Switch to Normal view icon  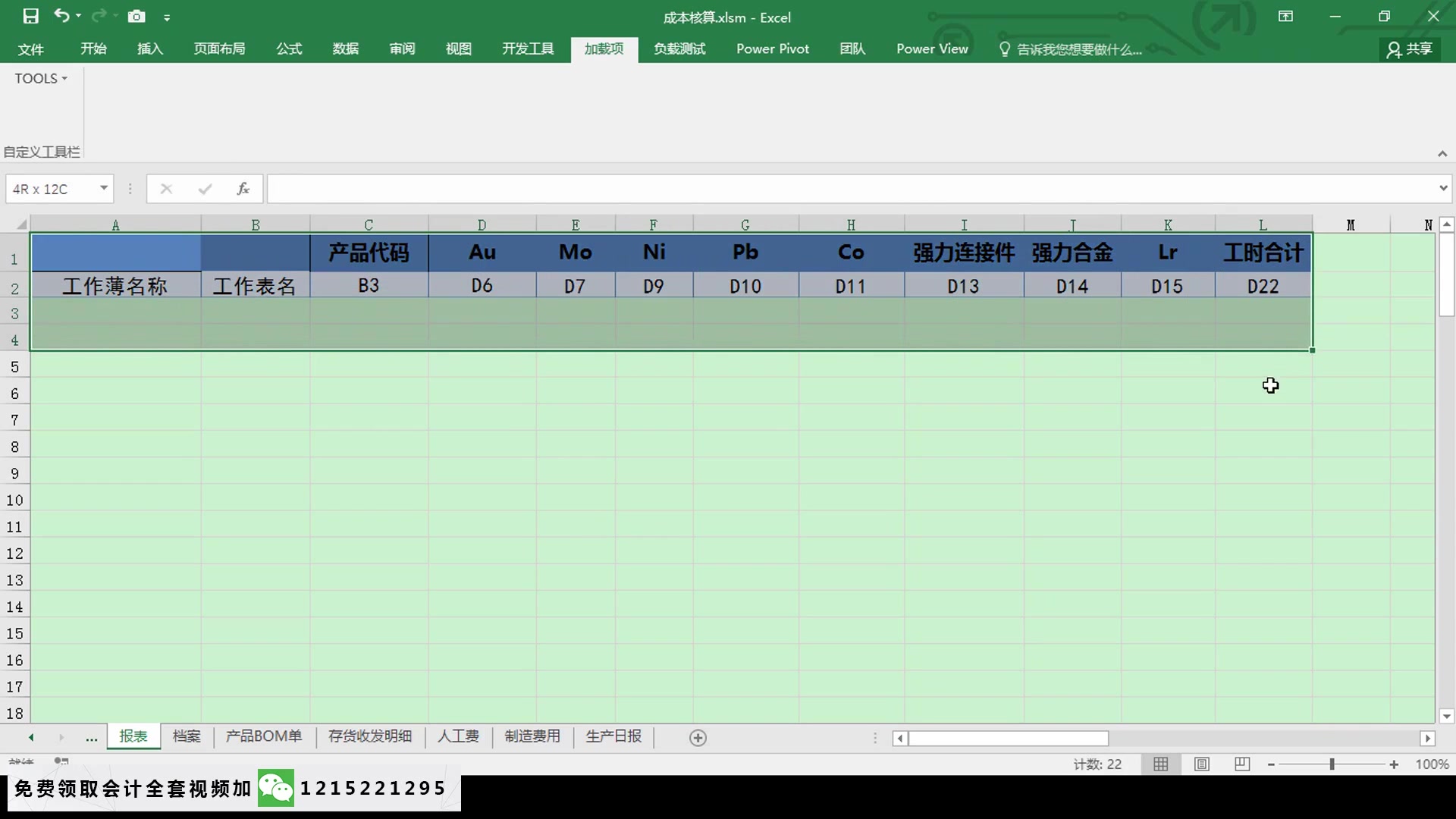coord(1161,764)
